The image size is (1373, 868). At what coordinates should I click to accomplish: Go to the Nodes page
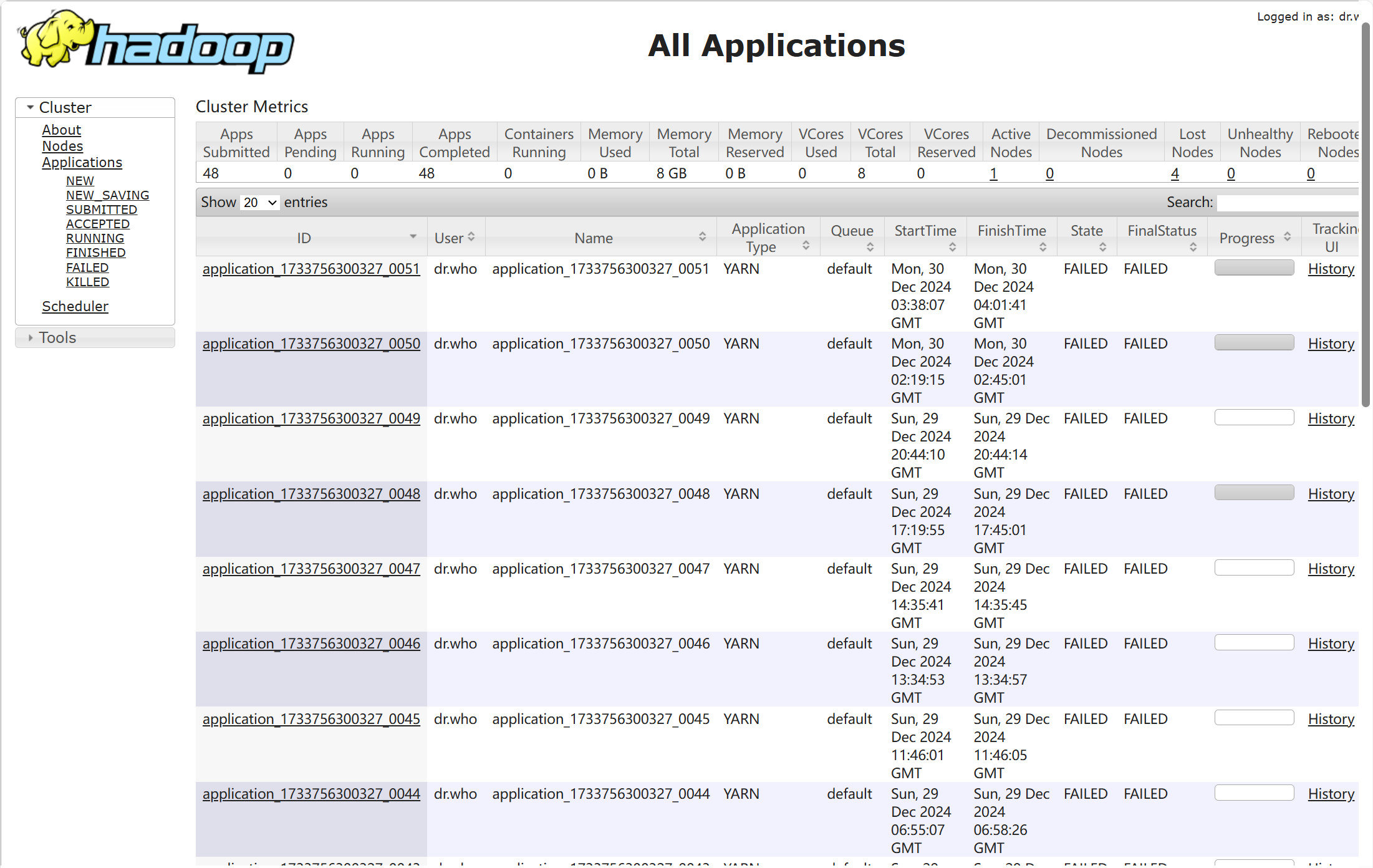coord(62,146)
